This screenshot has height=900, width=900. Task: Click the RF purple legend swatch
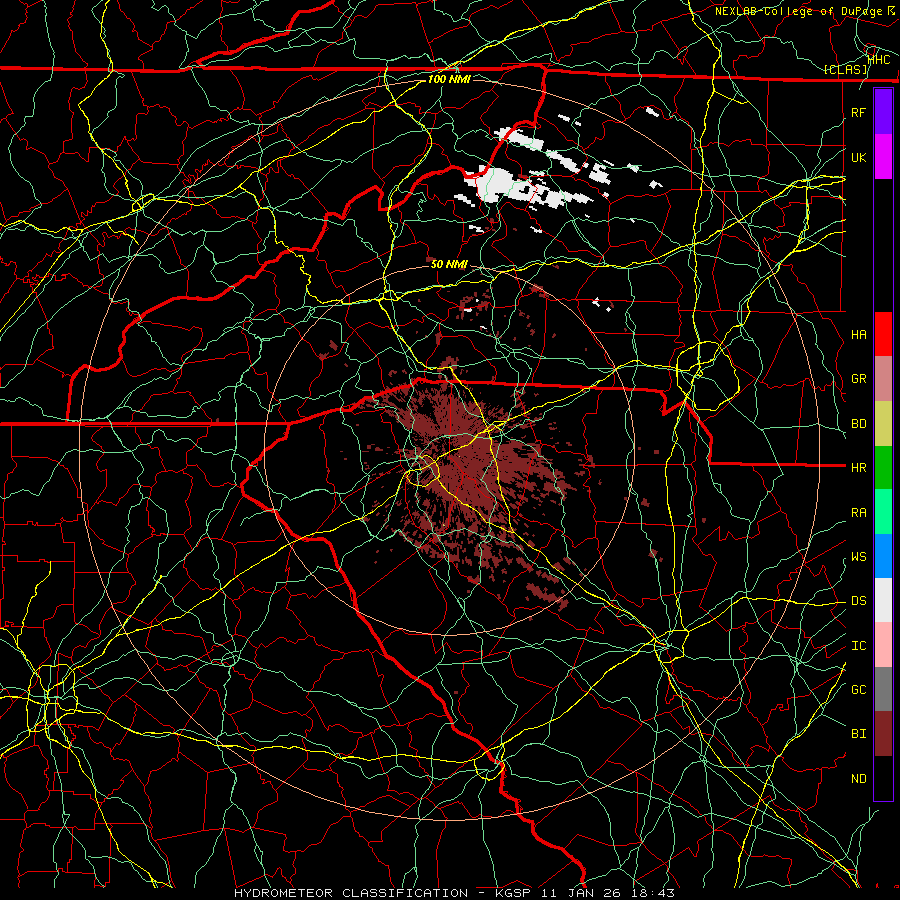[x=883, y=112]
